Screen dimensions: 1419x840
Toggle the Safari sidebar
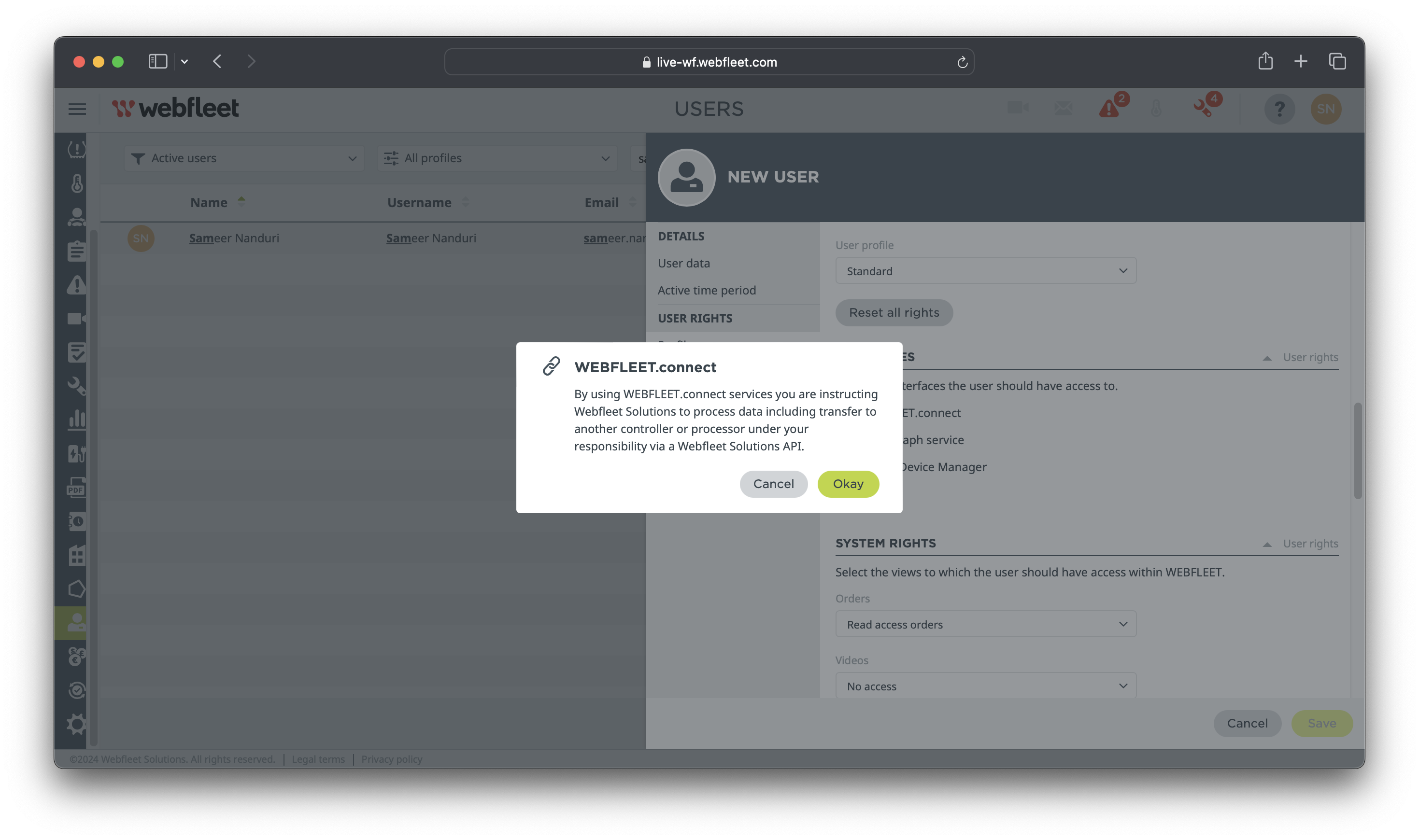tap(157, 61)
